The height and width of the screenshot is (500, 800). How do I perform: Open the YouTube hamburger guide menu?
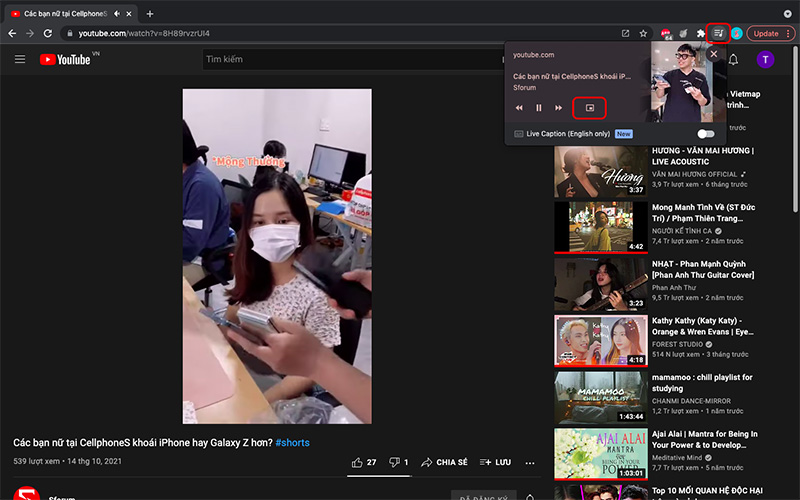click(20, 59)
